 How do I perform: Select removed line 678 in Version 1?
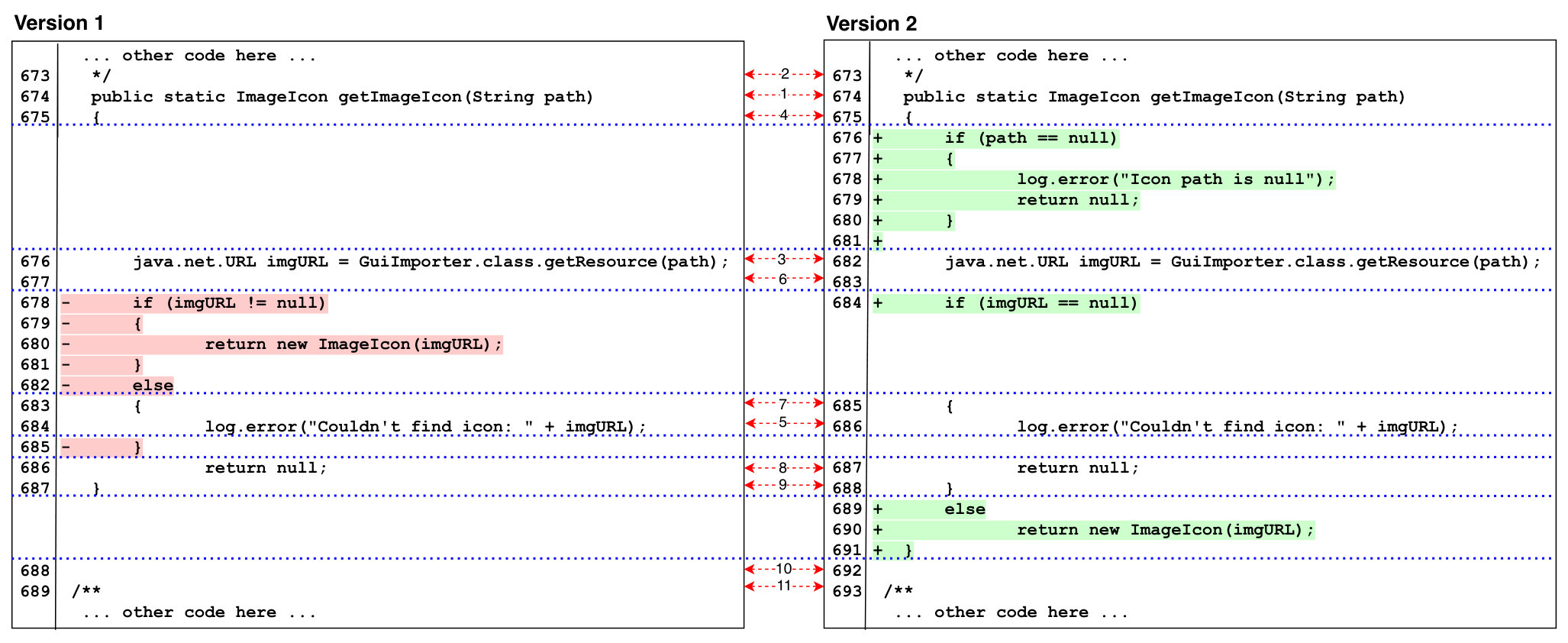195,303
